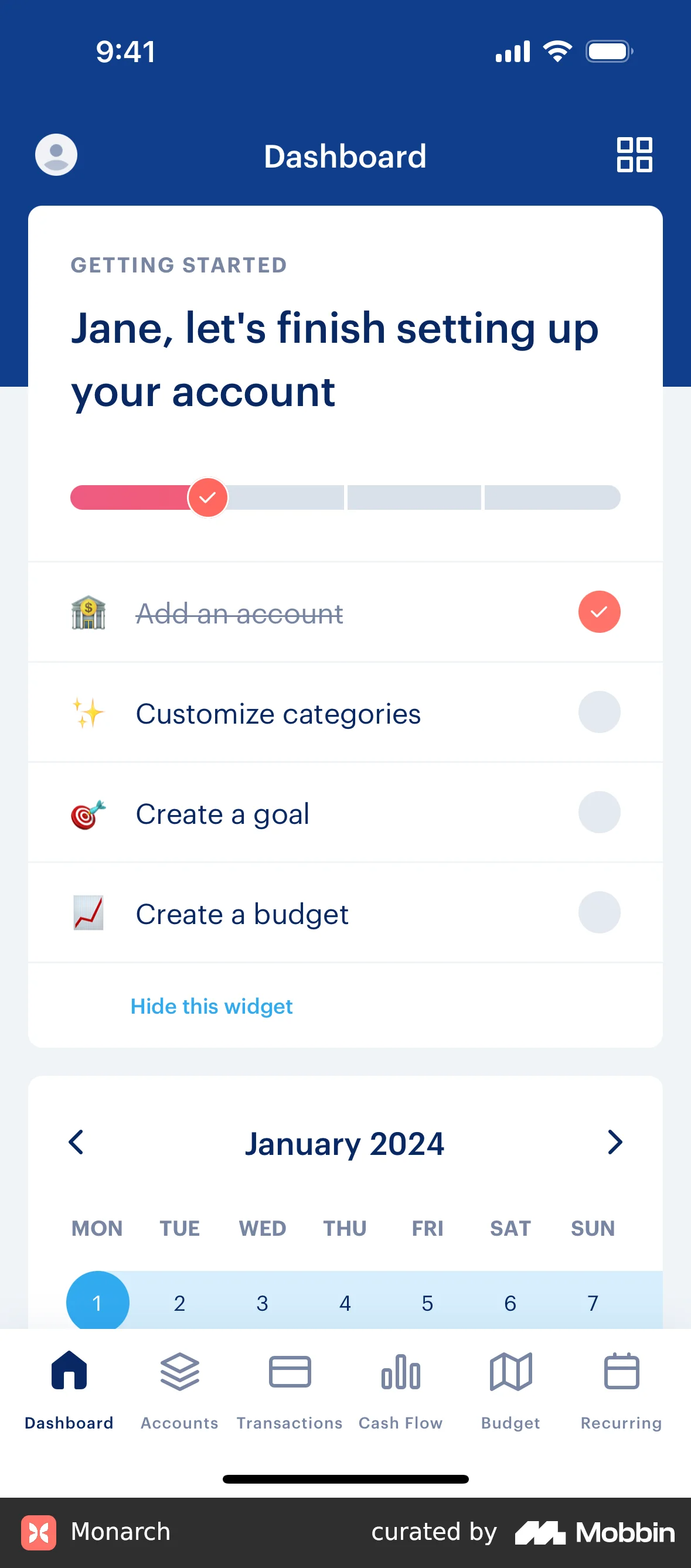Image resolution: width=691 pixels, height=1568 pixels.
Task: Select January 1 on the calendar
Action: tap(97, 1302)
